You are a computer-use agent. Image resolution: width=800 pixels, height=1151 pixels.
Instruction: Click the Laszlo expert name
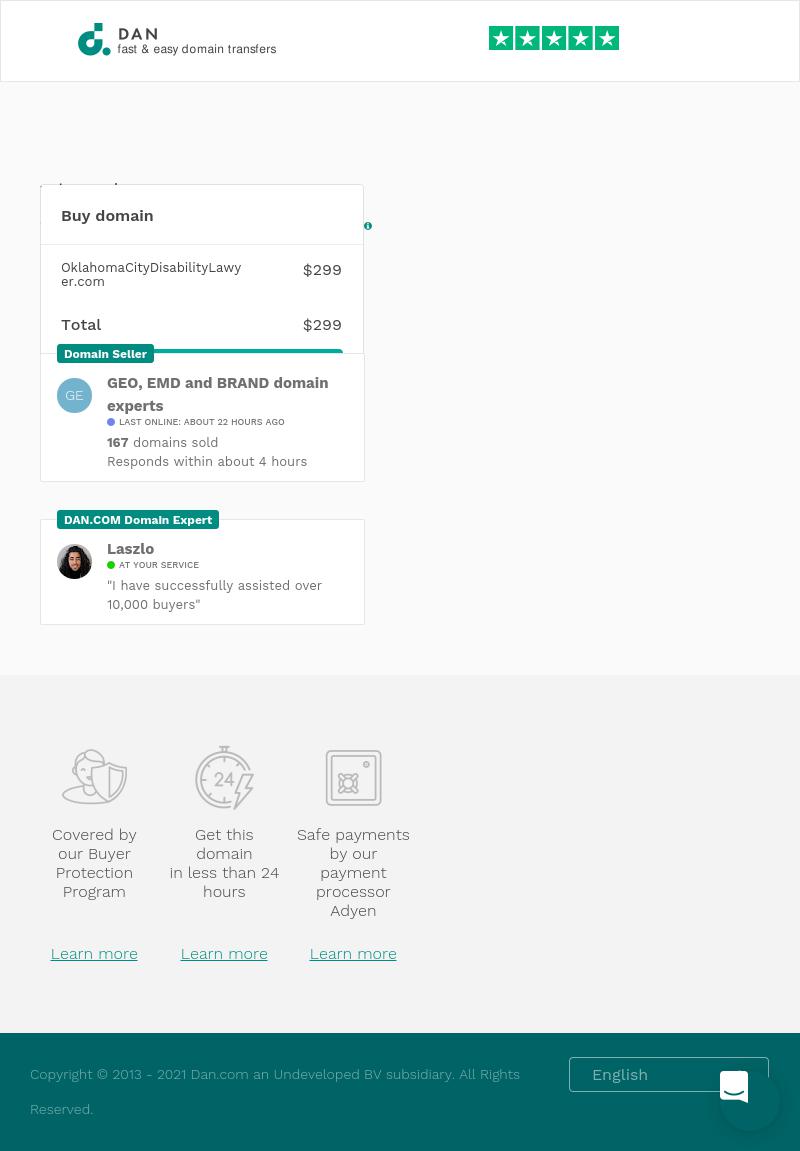point(130,549)
